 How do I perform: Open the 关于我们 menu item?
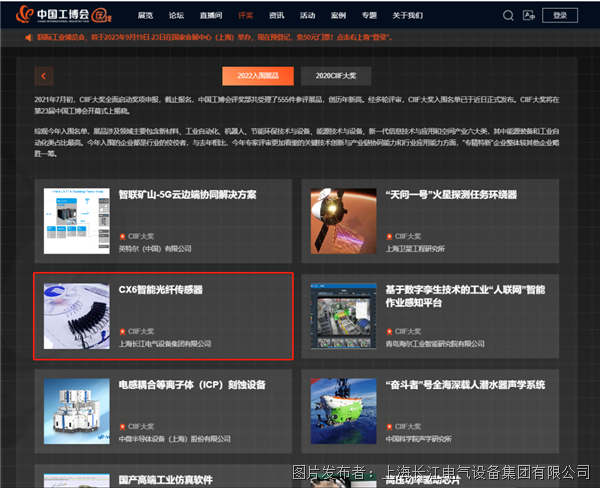pos(408,16)
